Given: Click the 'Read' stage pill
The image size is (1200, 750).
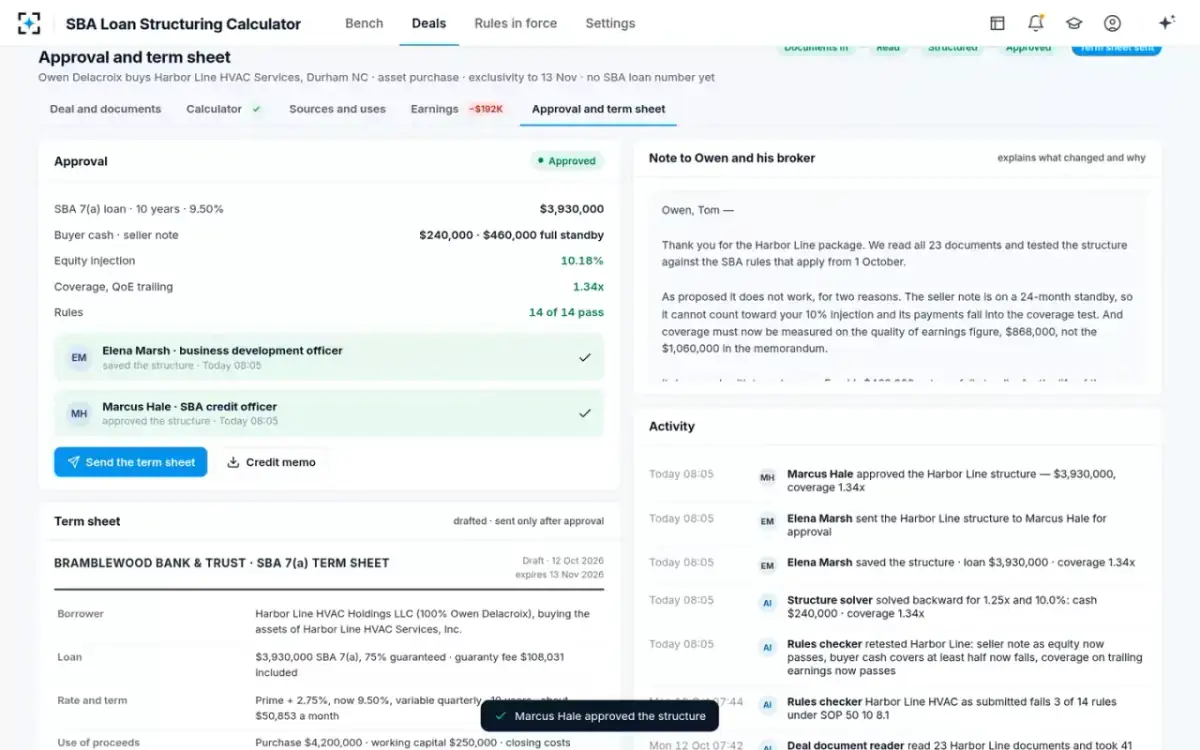Looking at the screenshot, I should (x=888, y=48).
